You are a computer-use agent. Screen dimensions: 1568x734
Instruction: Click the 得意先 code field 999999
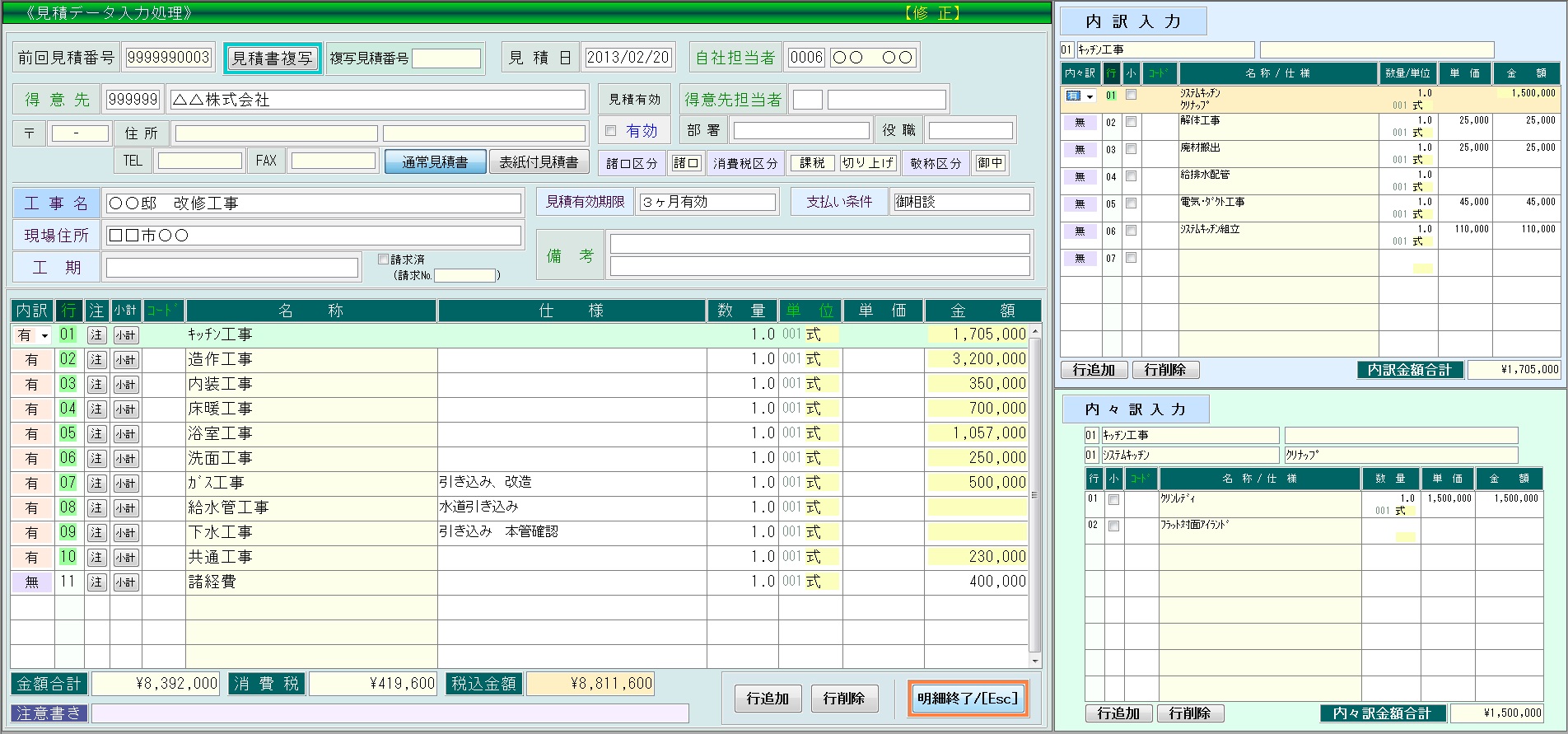(x=133, y=100)
